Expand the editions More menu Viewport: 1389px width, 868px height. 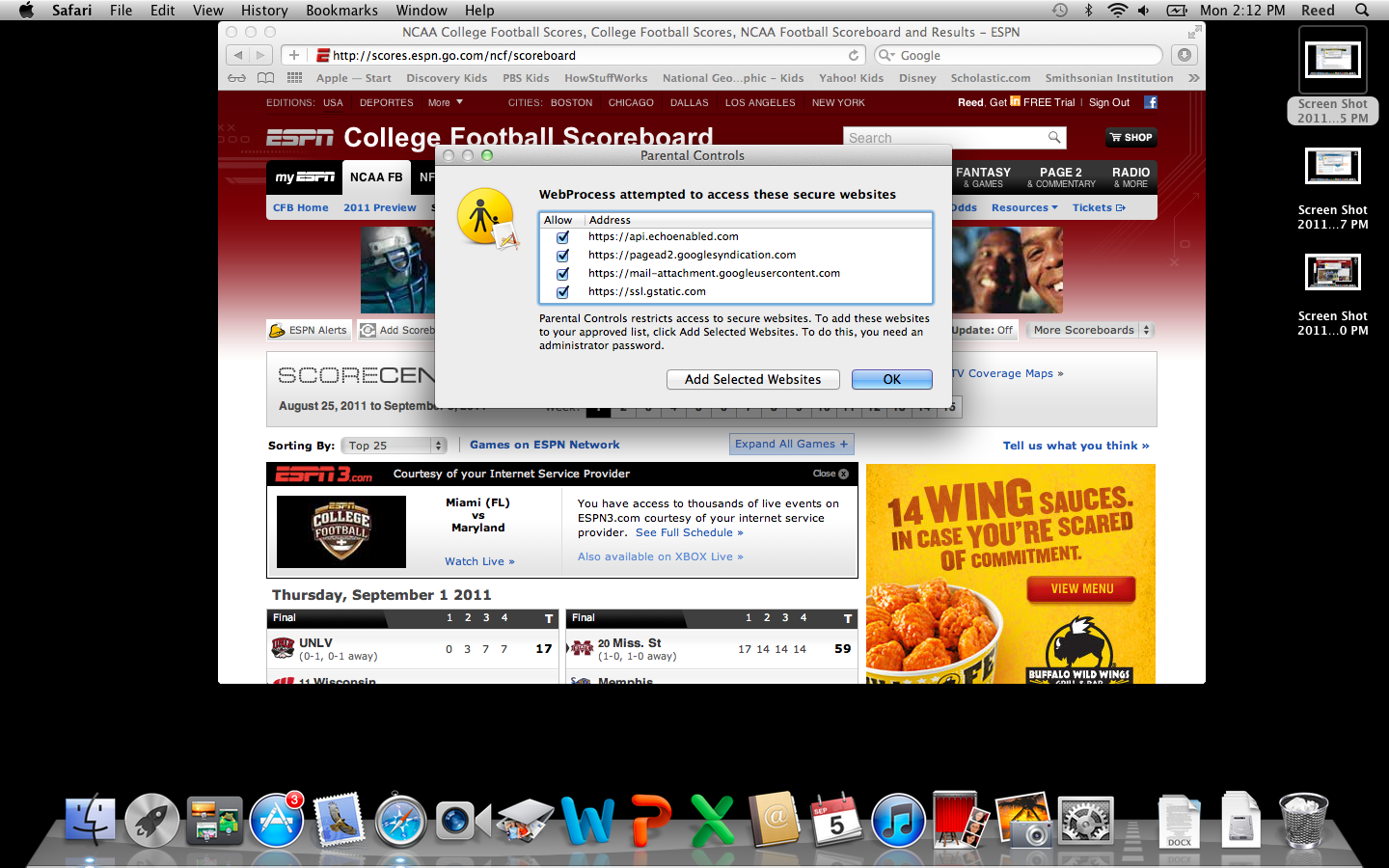click(446, 102)
